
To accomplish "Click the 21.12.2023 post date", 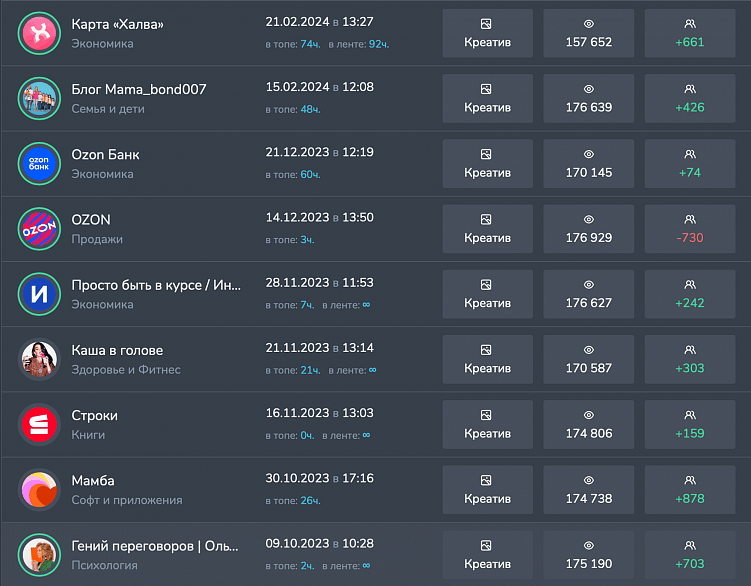I will (297, 153).
